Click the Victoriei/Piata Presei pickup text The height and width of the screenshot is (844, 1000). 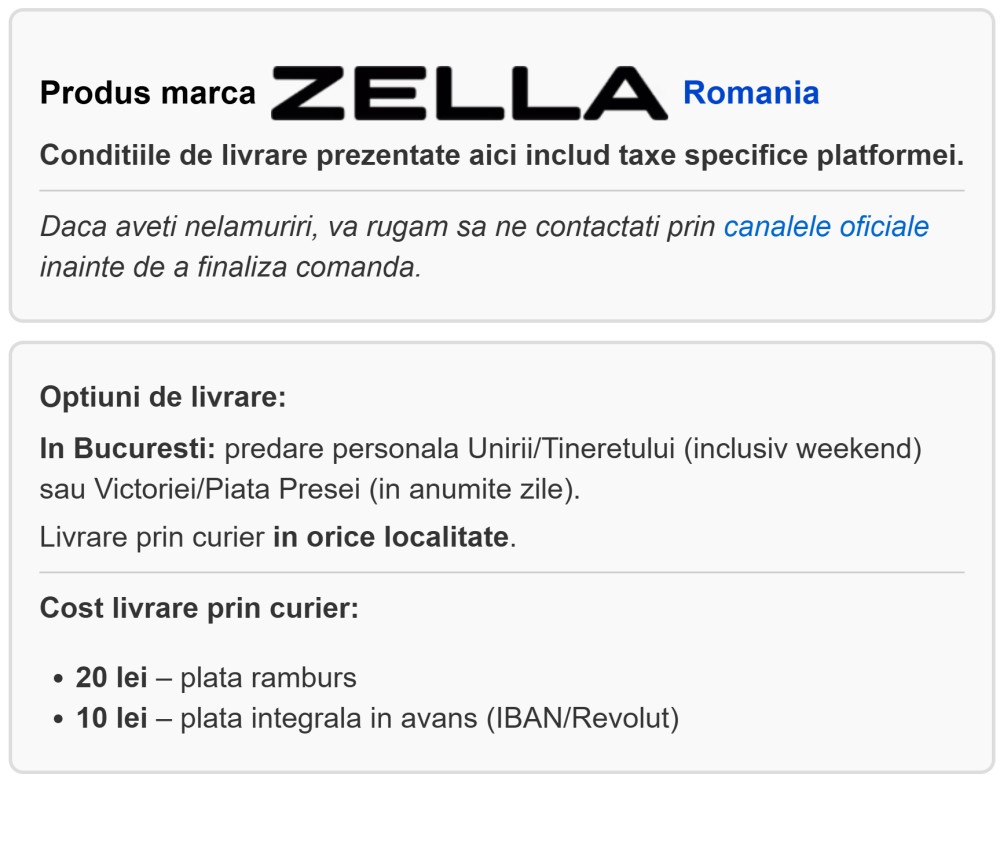[227, 489]
